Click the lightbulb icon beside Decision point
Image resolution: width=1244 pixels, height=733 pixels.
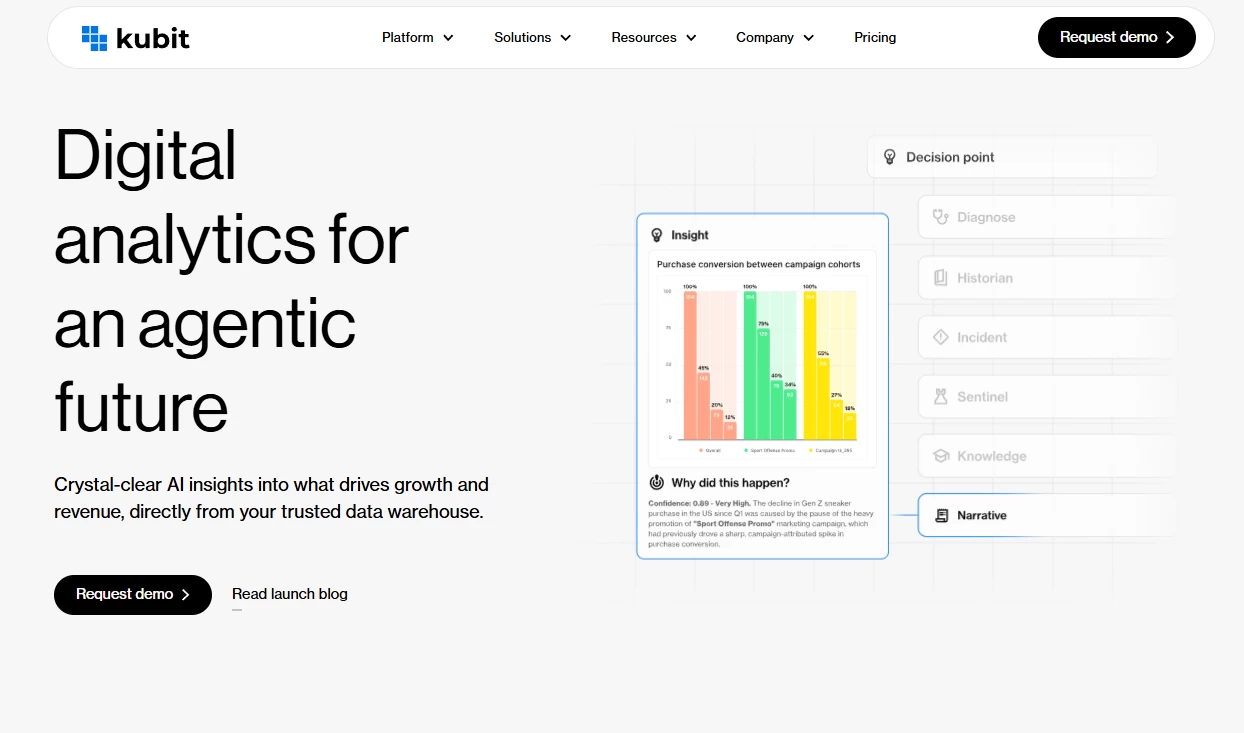coord(889,157)
